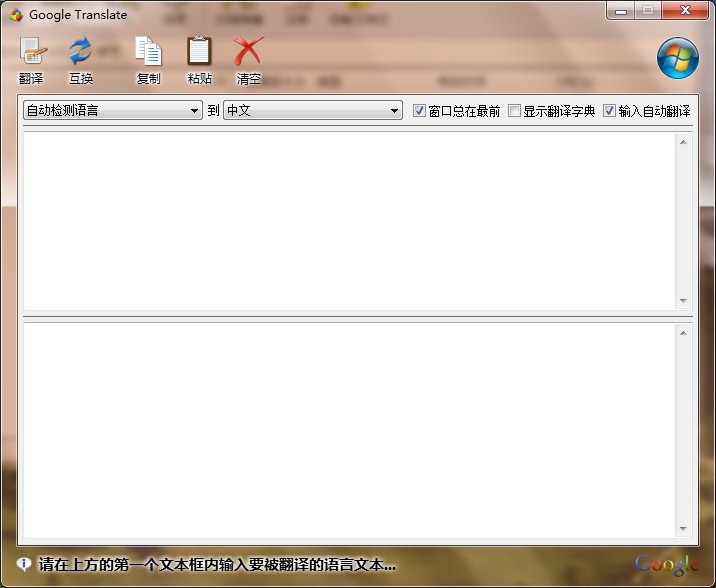Open the 中文 target language dropdown

[x=313, y=110]
